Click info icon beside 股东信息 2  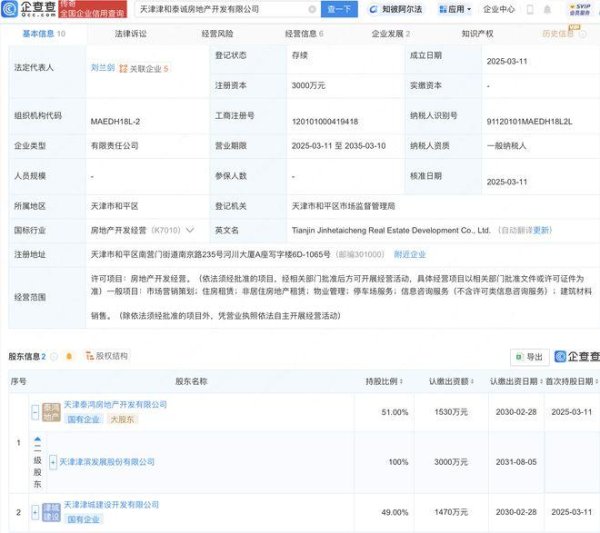(54, 357)
